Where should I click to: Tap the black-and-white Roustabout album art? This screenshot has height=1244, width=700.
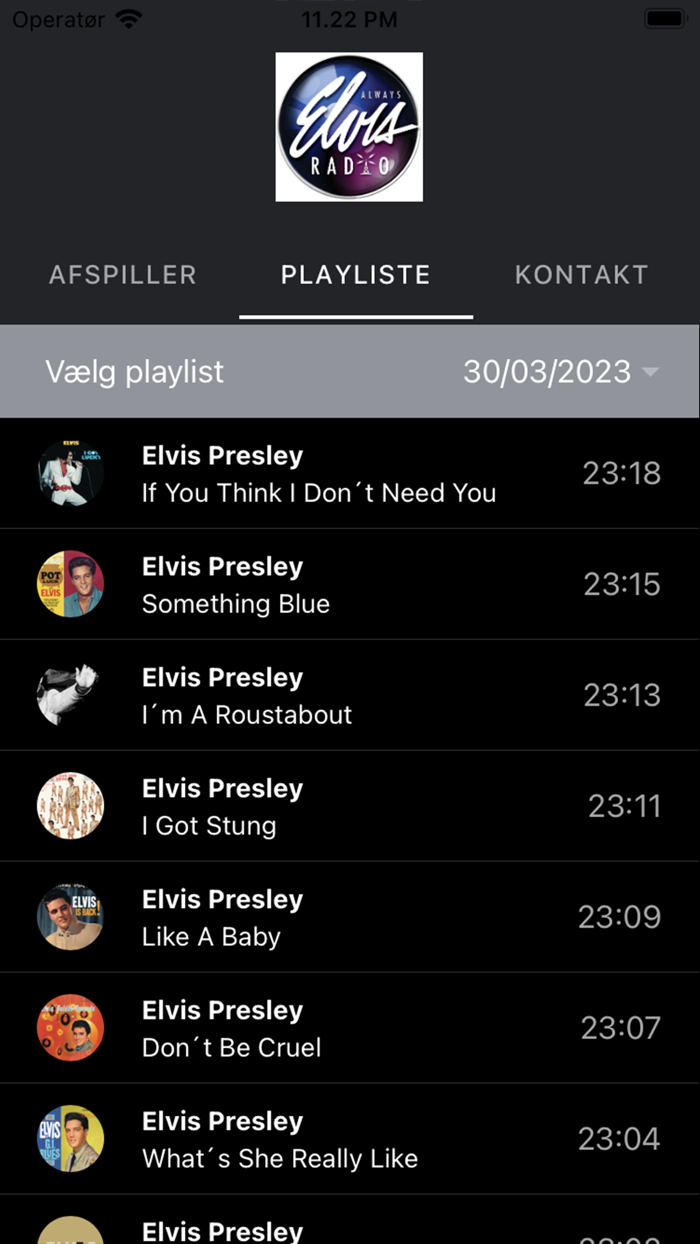tap(70, 695)
